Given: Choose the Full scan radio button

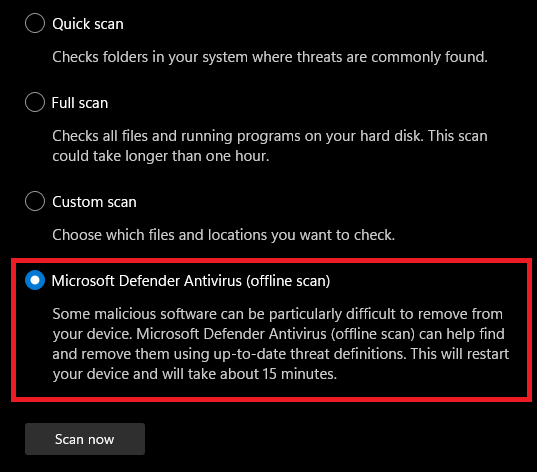Looking at the screenshot, I should pos(35,102).
